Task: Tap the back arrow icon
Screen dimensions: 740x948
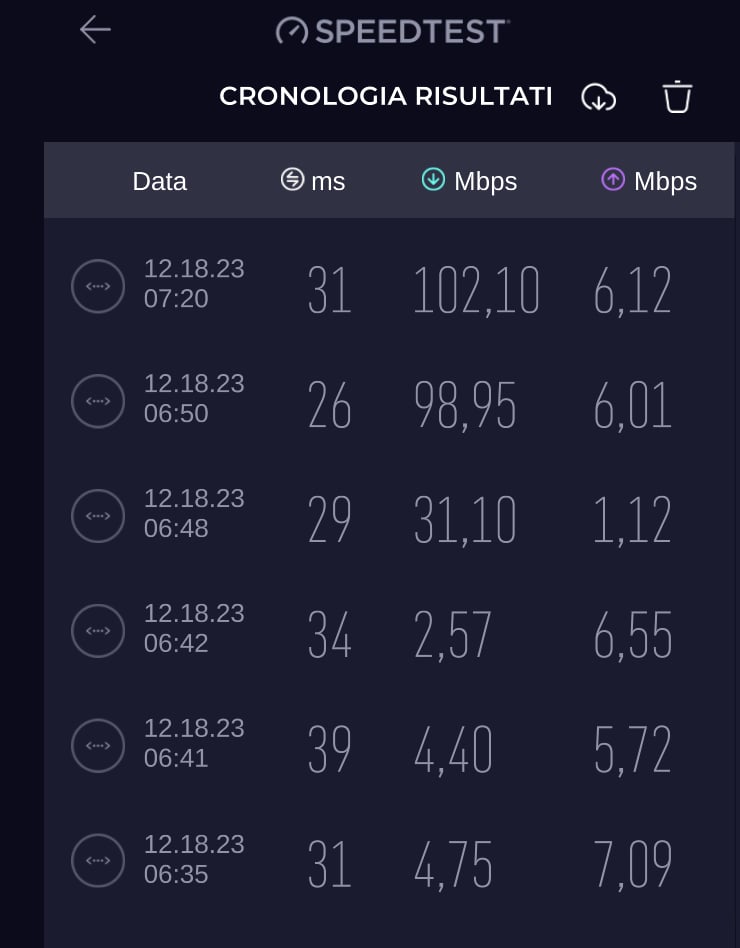Action: click(x=95, y=30)
